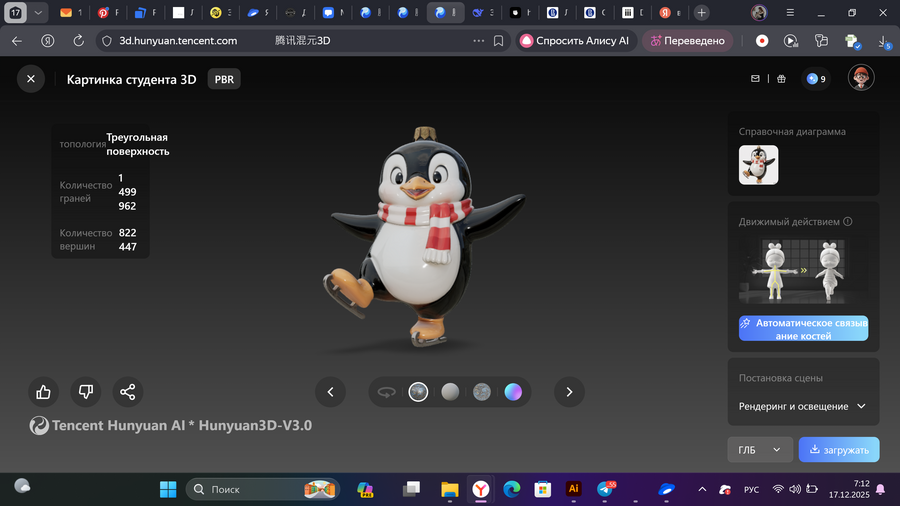Screen dimensions: 900x506
Task: Open a new browser tab
Action: tap(702, 13)
